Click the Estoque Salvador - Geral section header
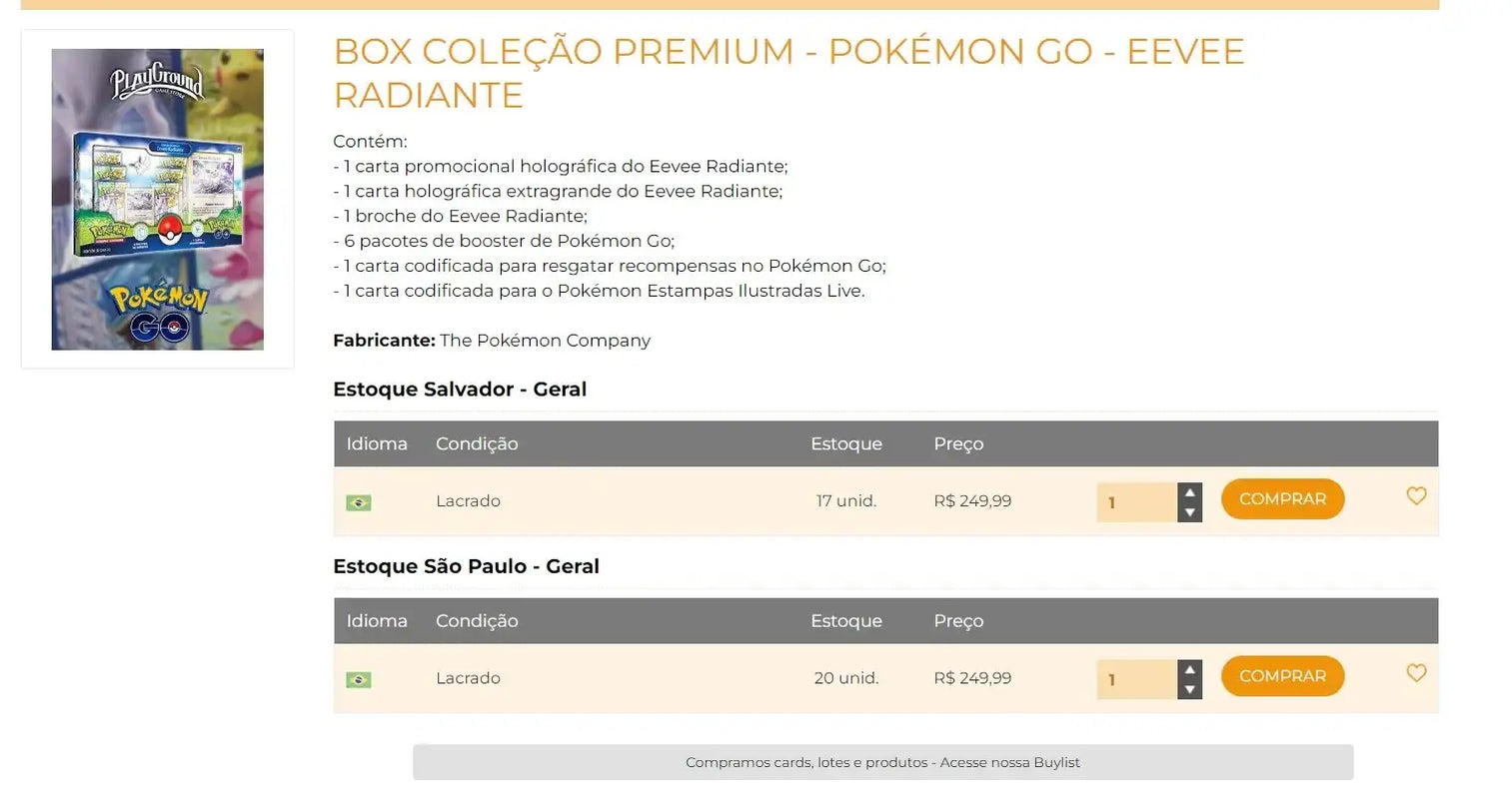This screenshot has height=797, width=1512. [460, 389]
